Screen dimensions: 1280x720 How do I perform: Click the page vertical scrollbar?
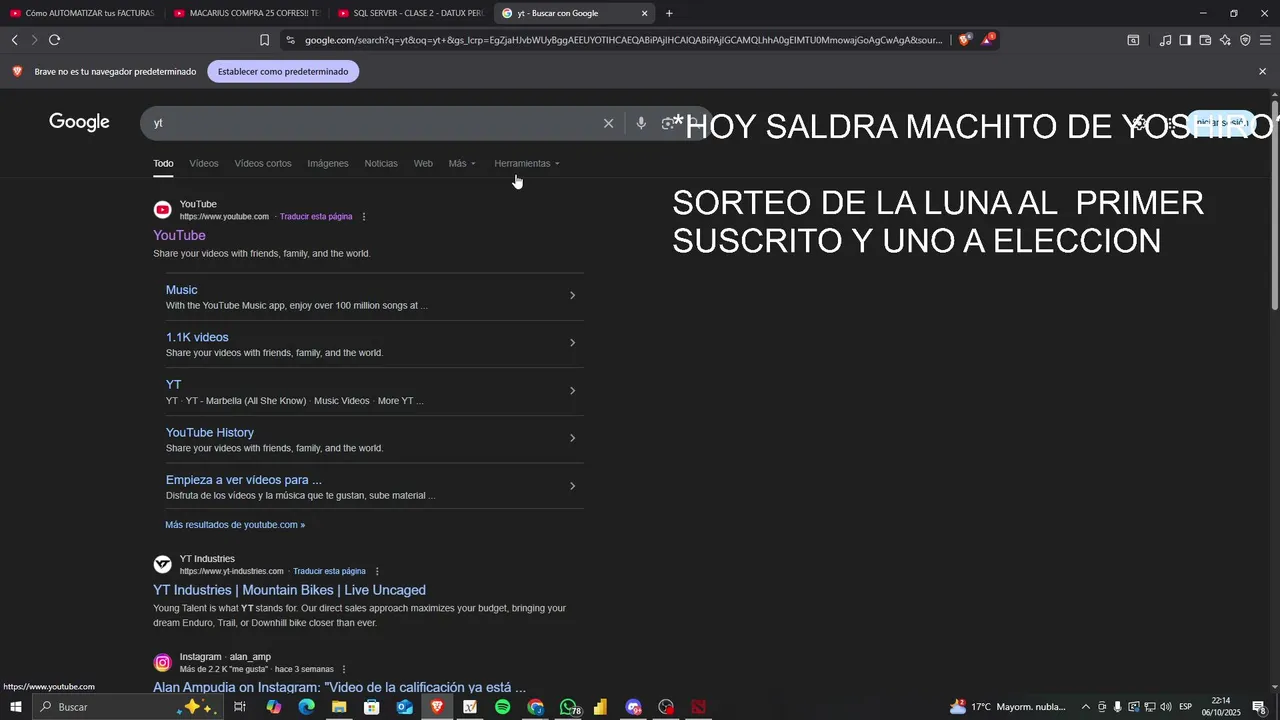click(x=1274, y=205)
